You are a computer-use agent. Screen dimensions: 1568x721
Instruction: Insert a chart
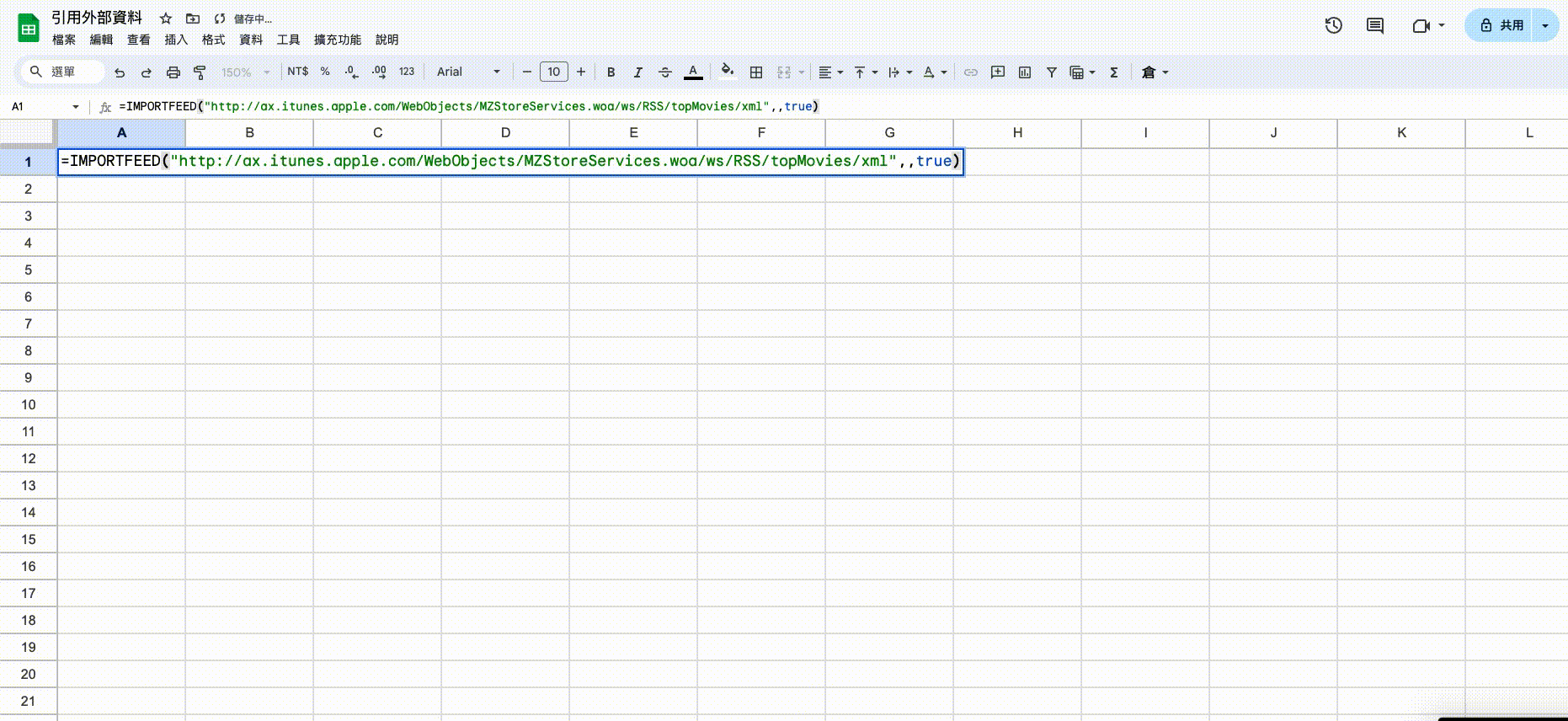[1025, 72]
